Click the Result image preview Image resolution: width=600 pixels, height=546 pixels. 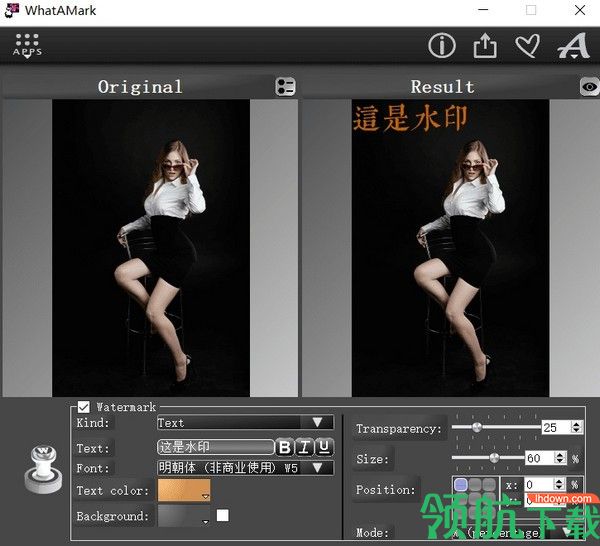tap(450, 248)
